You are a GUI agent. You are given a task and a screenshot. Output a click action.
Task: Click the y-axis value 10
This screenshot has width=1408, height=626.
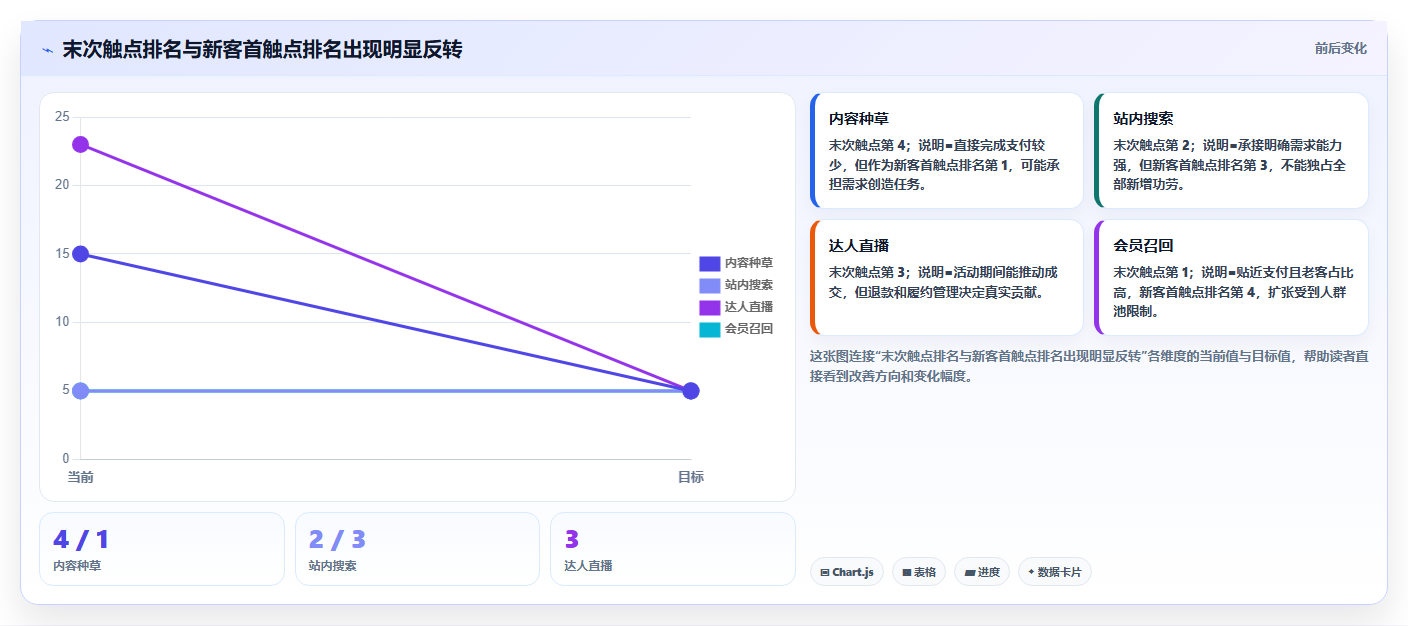click(62, 322)
